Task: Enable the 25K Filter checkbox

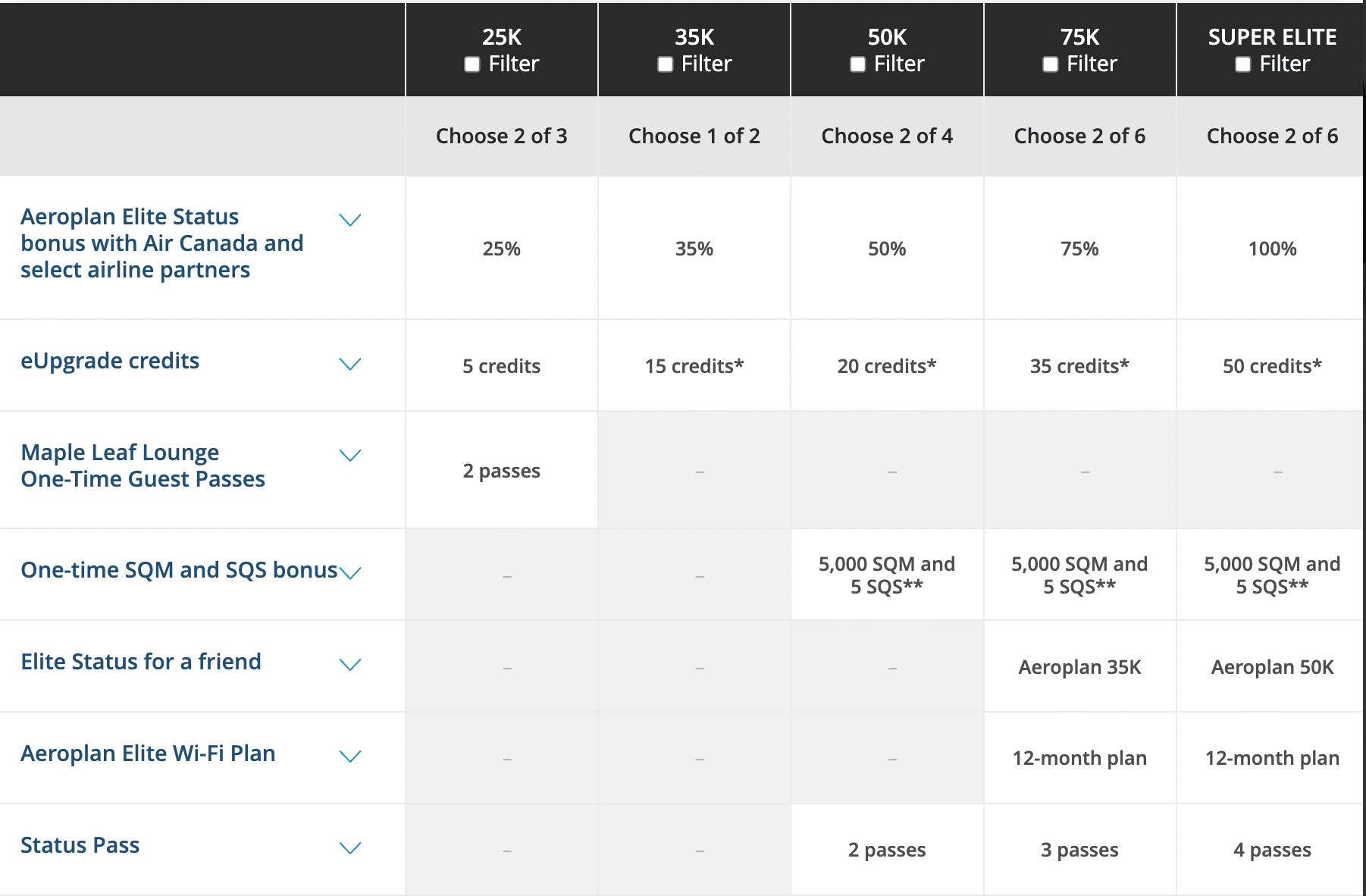Action: pos(472,64)
